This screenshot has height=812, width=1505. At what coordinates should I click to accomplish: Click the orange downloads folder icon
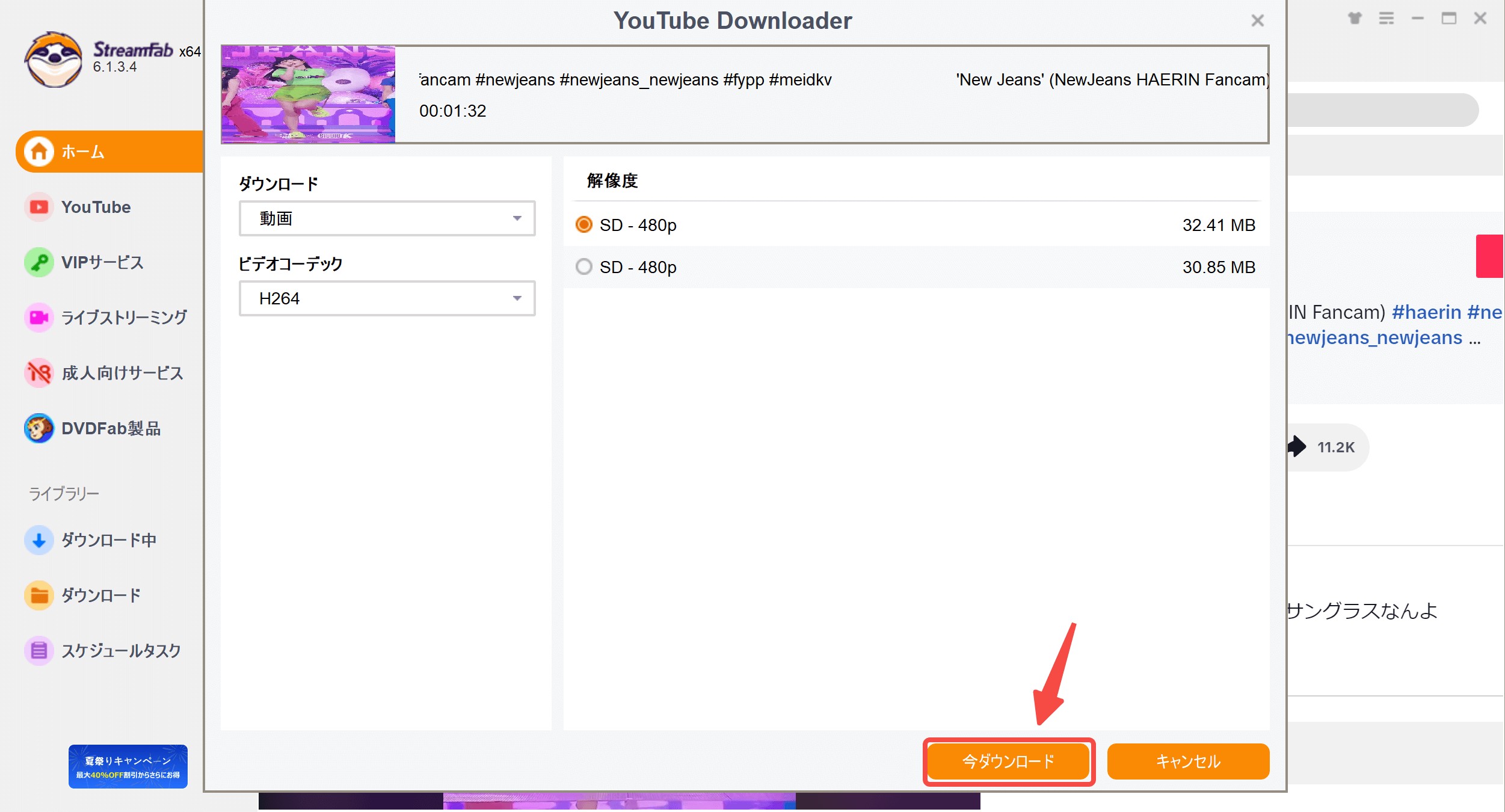[x=39, y=595]
